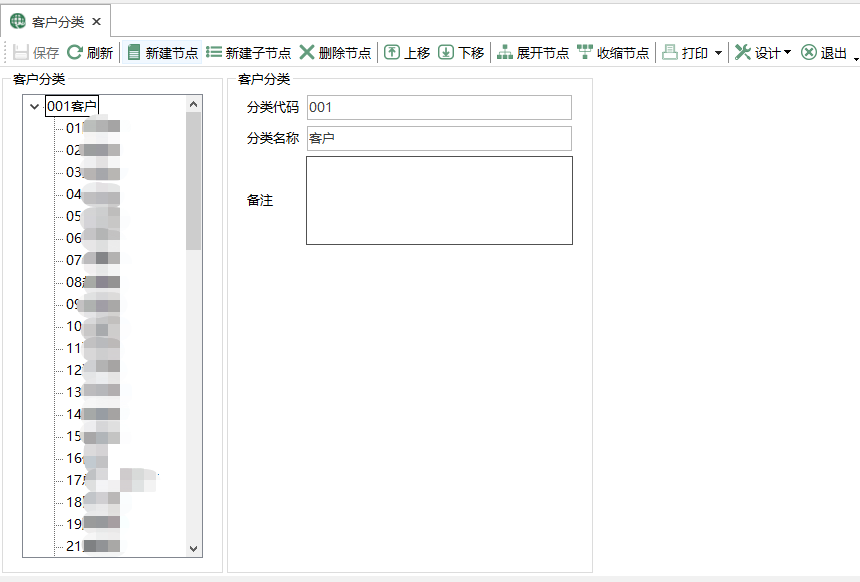Select tree item starting with 13

click(93, 392)
